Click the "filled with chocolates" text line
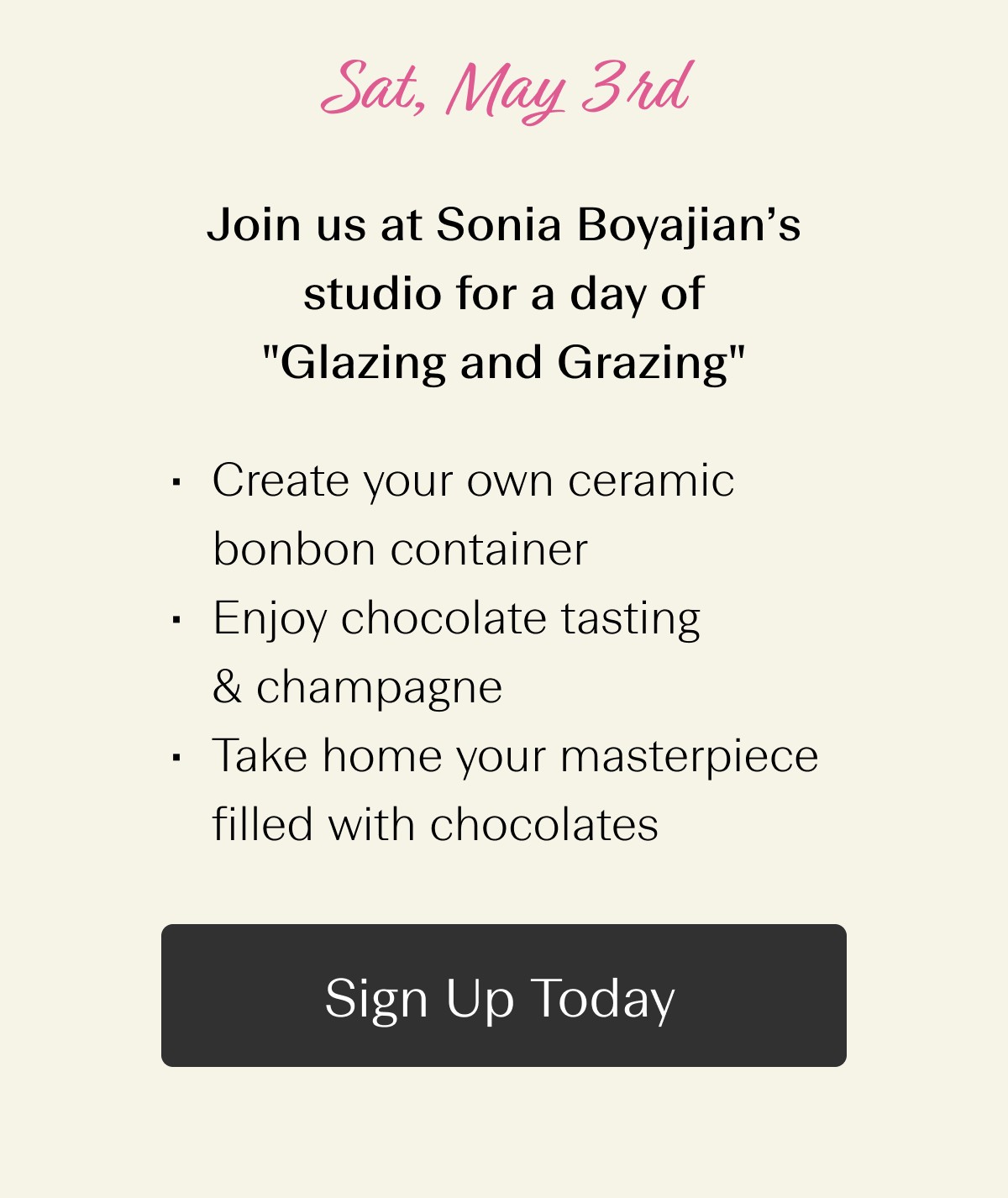Viewport: 1008px width, 1198px height. point(435,824)
